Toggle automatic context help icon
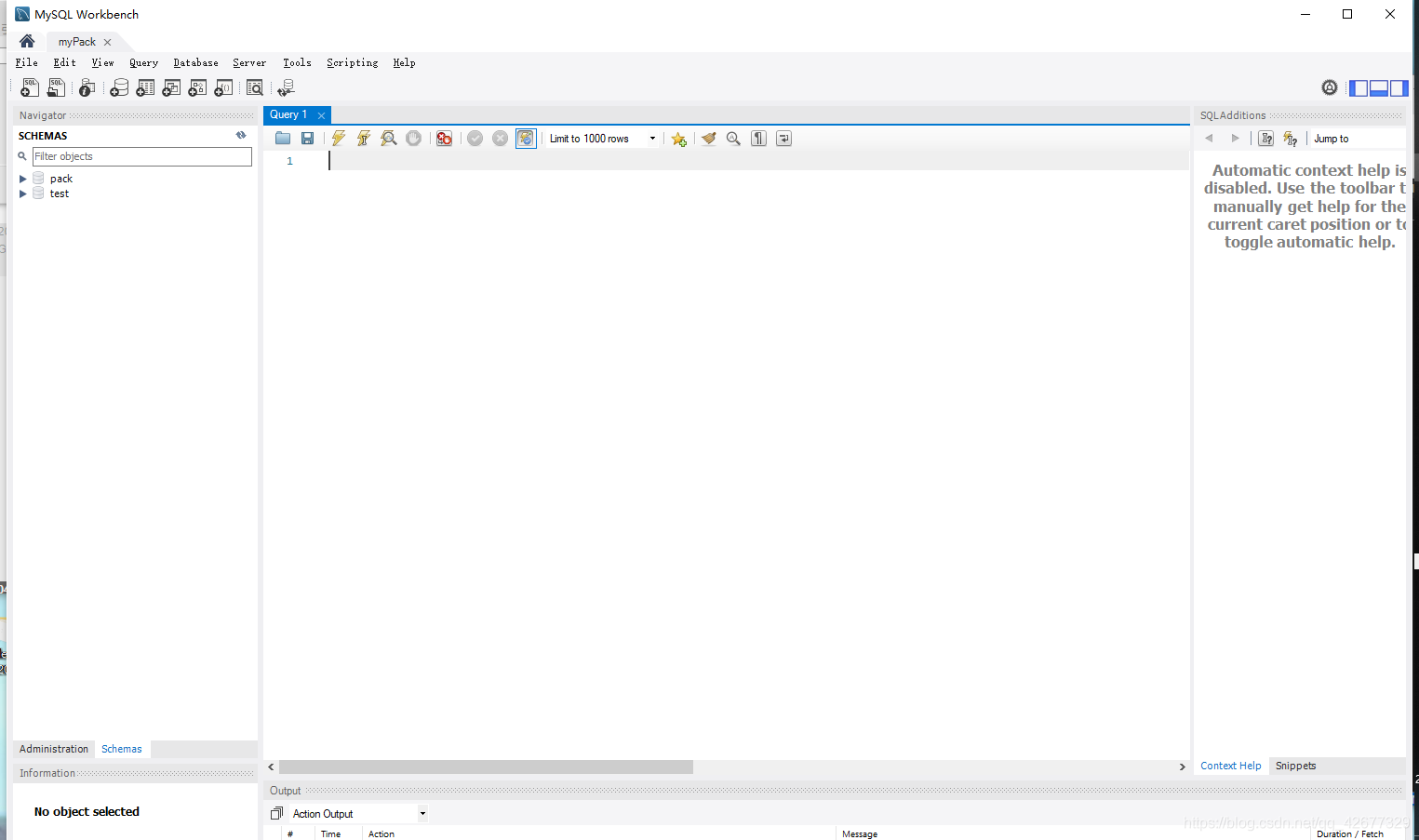The width and height of the screenshot is (1419, 840). click(x=1290, y=139)
